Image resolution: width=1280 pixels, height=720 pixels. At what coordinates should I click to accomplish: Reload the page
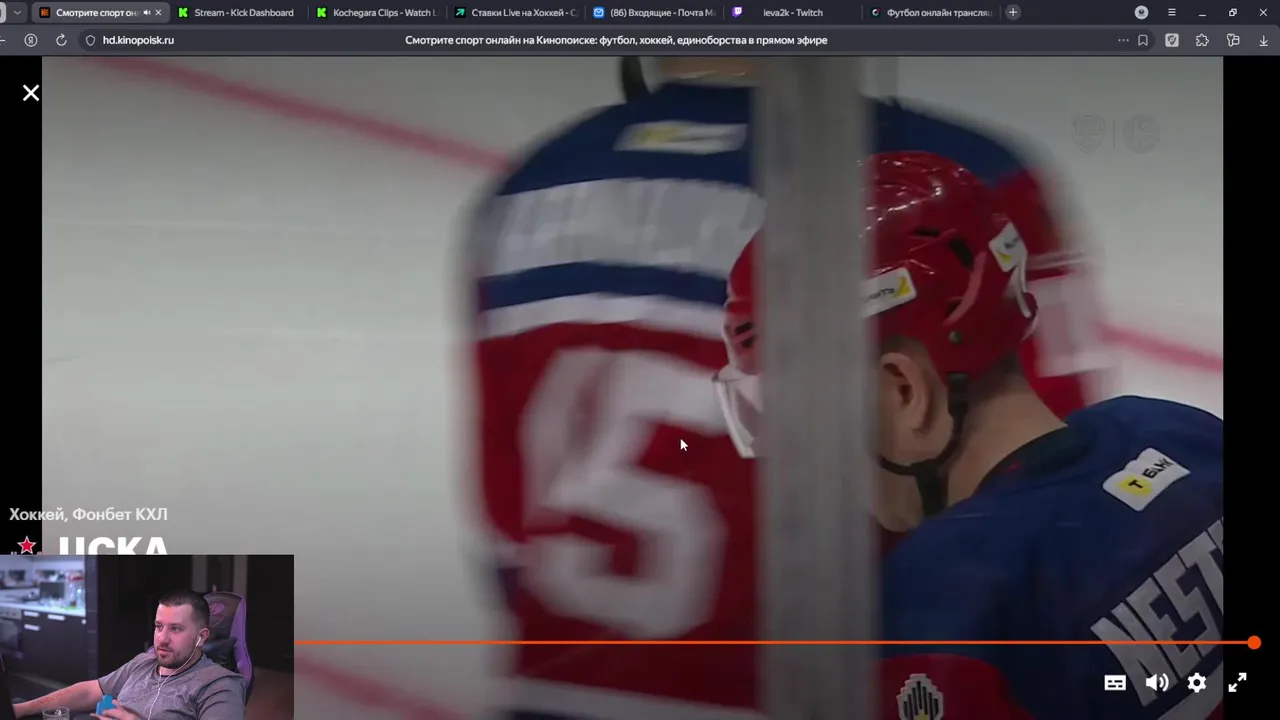point(61,40)
